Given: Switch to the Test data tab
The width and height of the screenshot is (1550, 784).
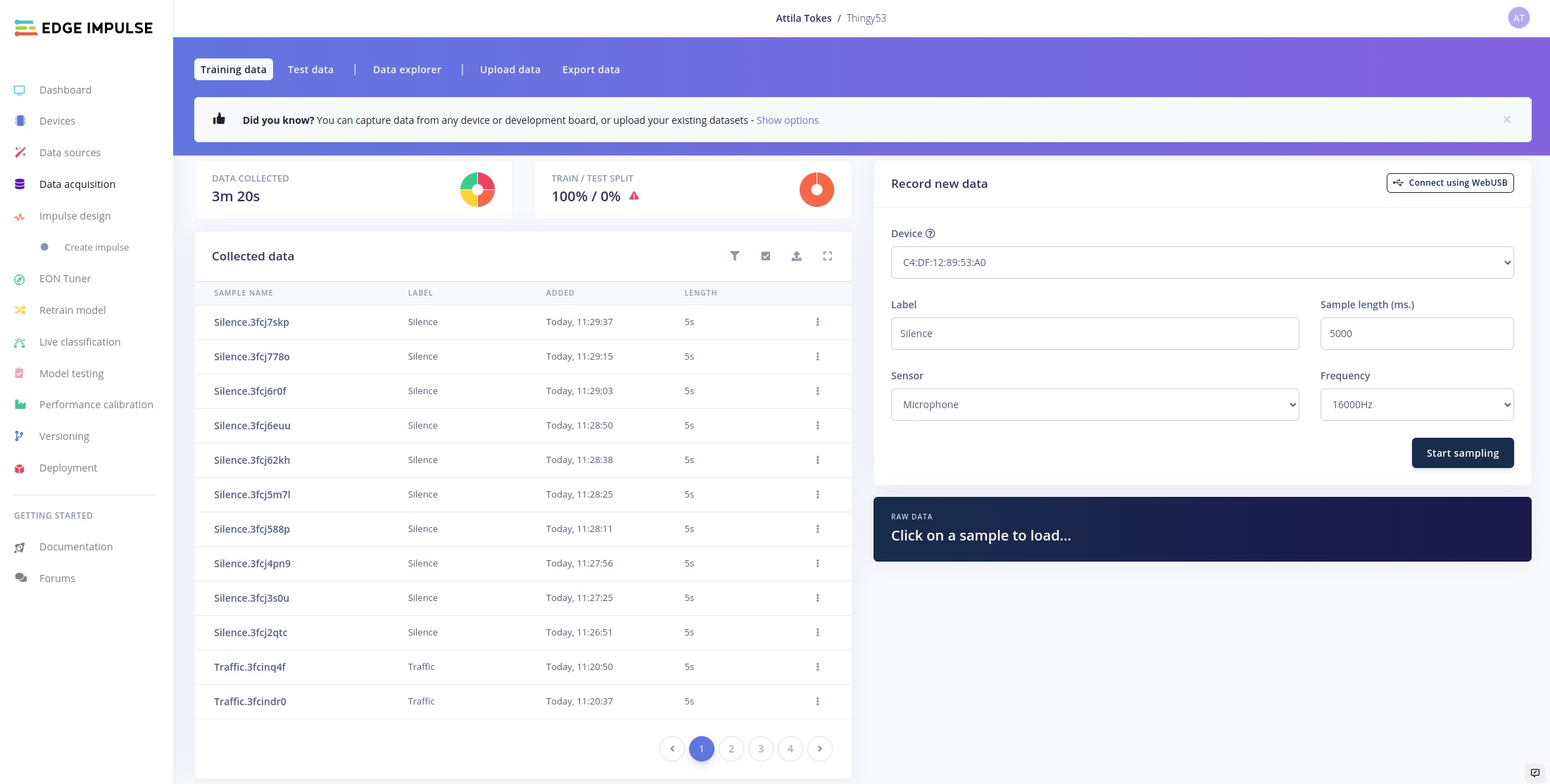Looking at the screenshot, I should (310, 70).
